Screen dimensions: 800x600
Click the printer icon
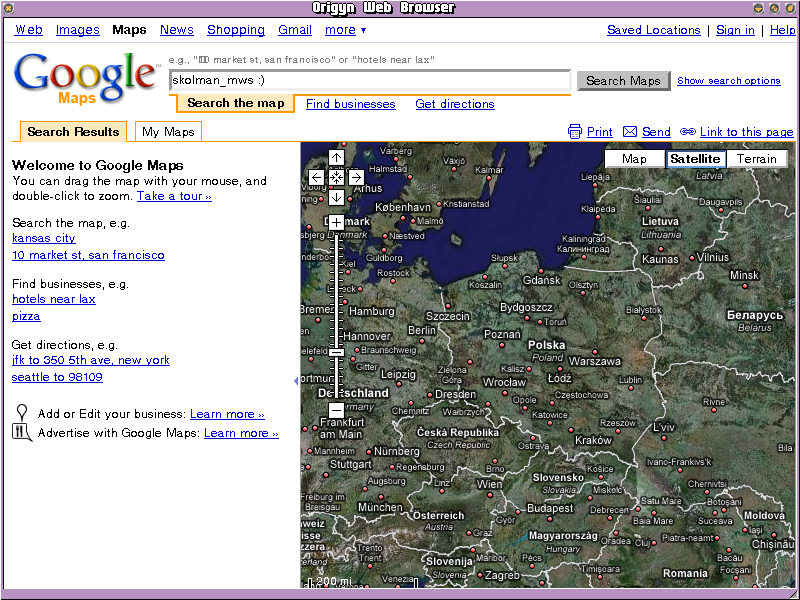click(575, 132)
